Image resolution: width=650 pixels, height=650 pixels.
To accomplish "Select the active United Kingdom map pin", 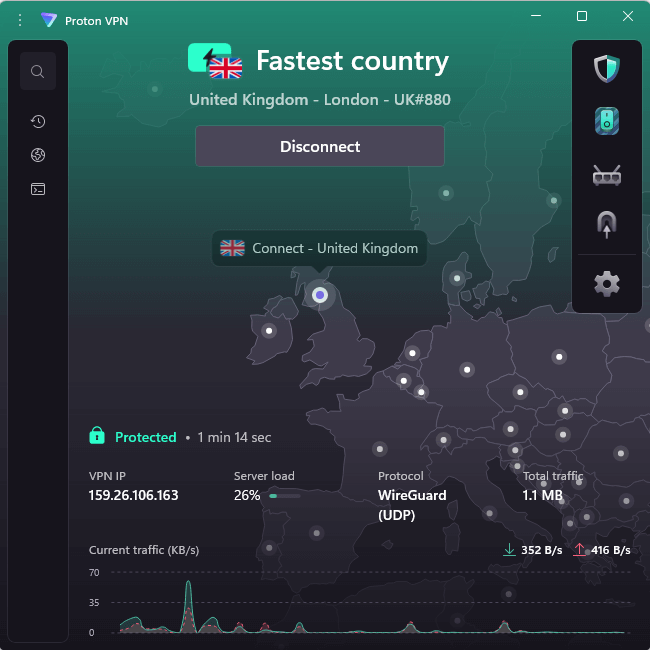I will pyautogui.click(x=320, y=295).
